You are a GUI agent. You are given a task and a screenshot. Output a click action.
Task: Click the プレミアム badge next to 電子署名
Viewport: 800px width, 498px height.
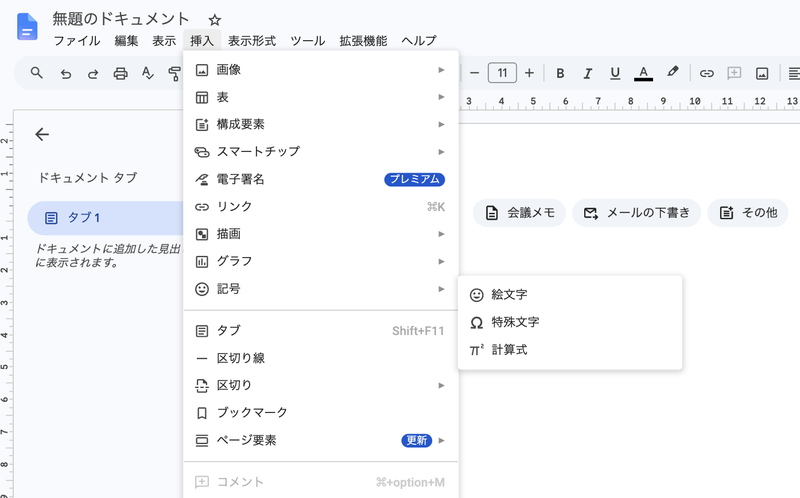415,179
